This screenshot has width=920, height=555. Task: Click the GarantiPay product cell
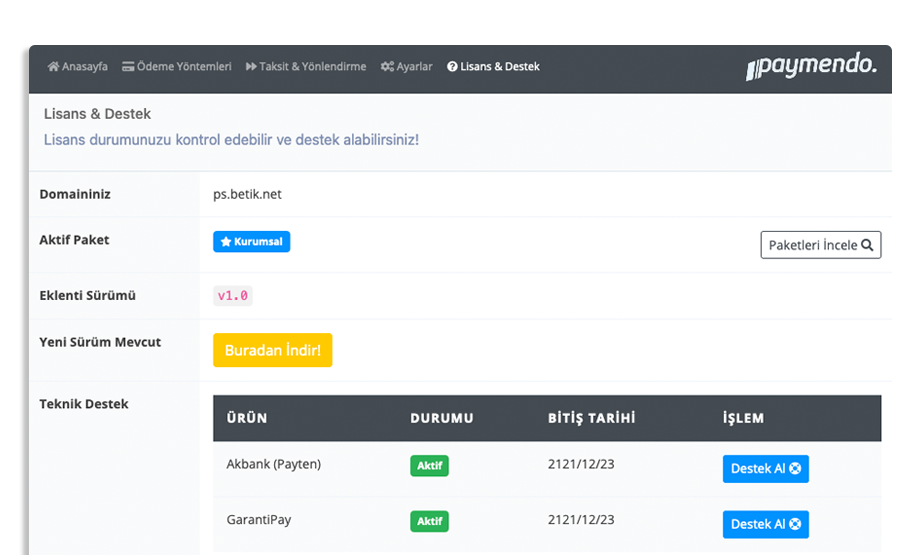(259, 520)
